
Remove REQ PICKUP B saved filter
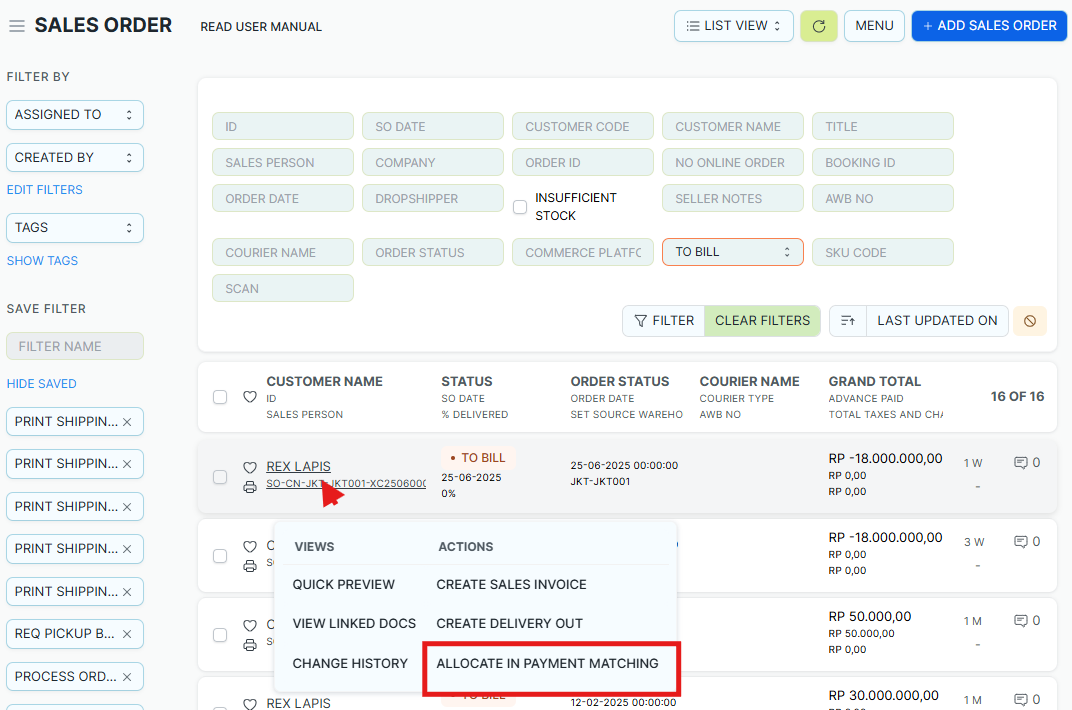point(127,634)
